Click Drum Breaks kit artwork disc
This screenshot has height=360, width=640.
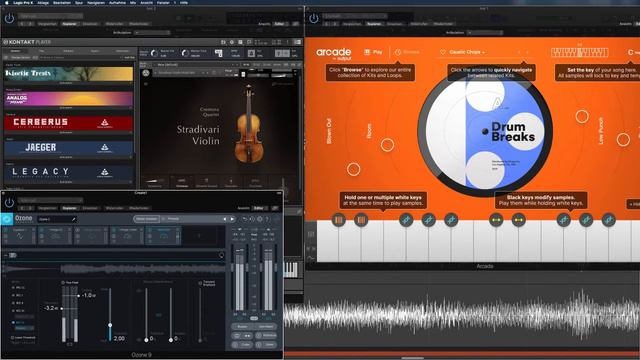point(485,131)
